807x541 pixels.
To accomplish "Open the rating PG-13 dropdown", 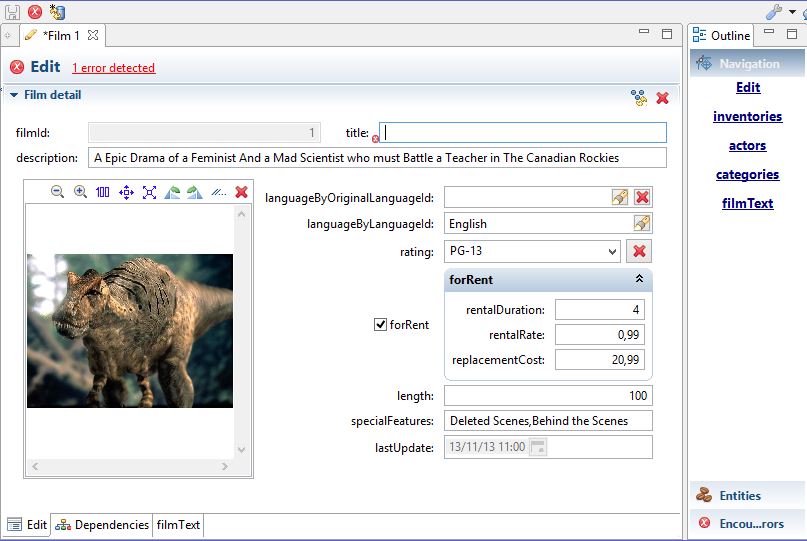I will (x=611, y=251).
